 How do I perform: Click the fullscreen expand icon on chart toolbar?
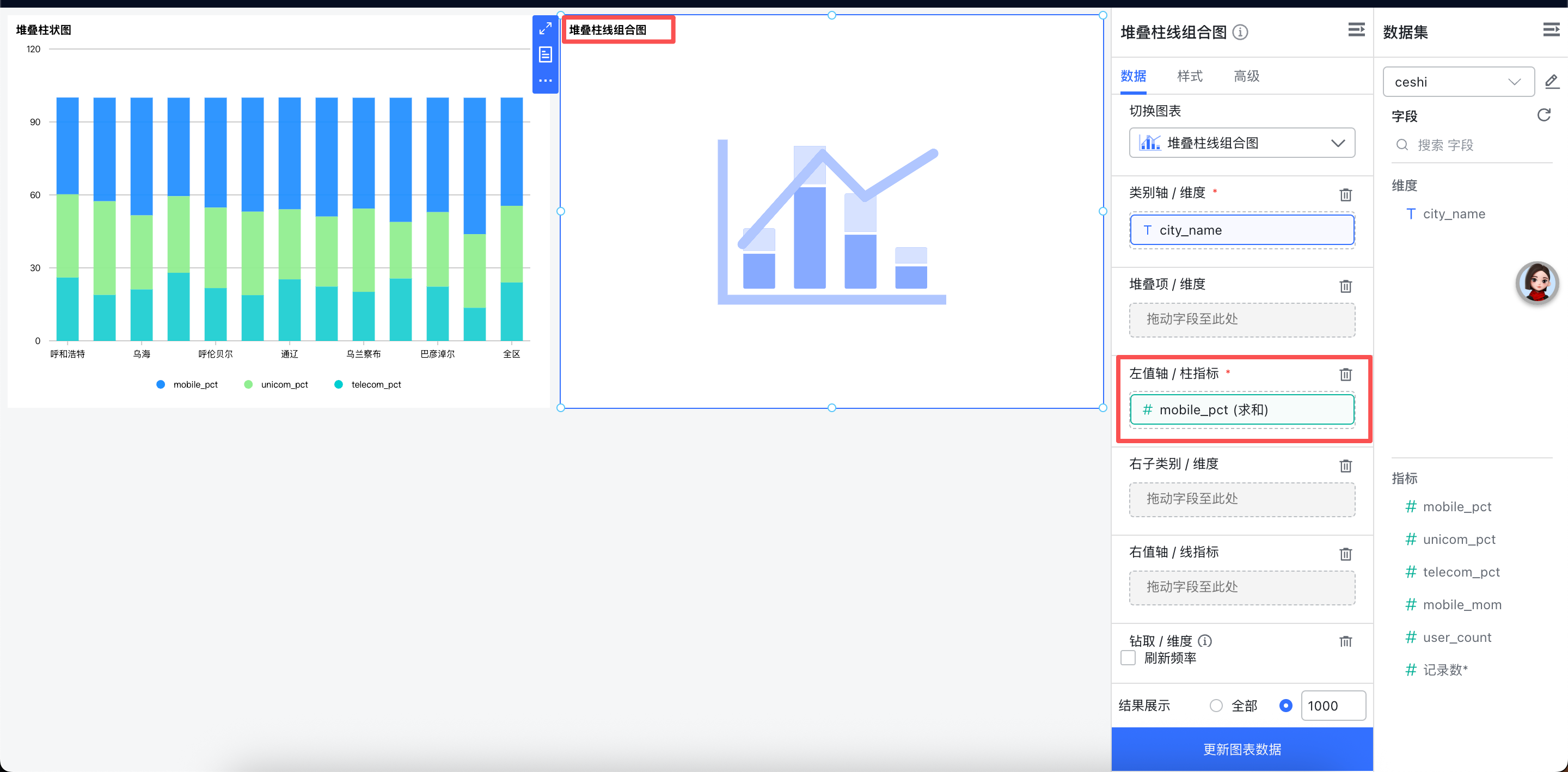(545, 29)
